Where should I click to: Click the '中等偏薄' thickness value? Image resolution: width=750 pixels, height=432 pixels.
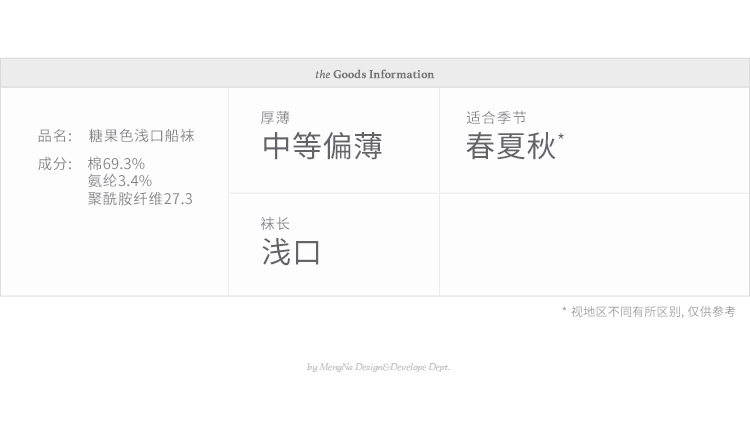[x=322, y=146]
